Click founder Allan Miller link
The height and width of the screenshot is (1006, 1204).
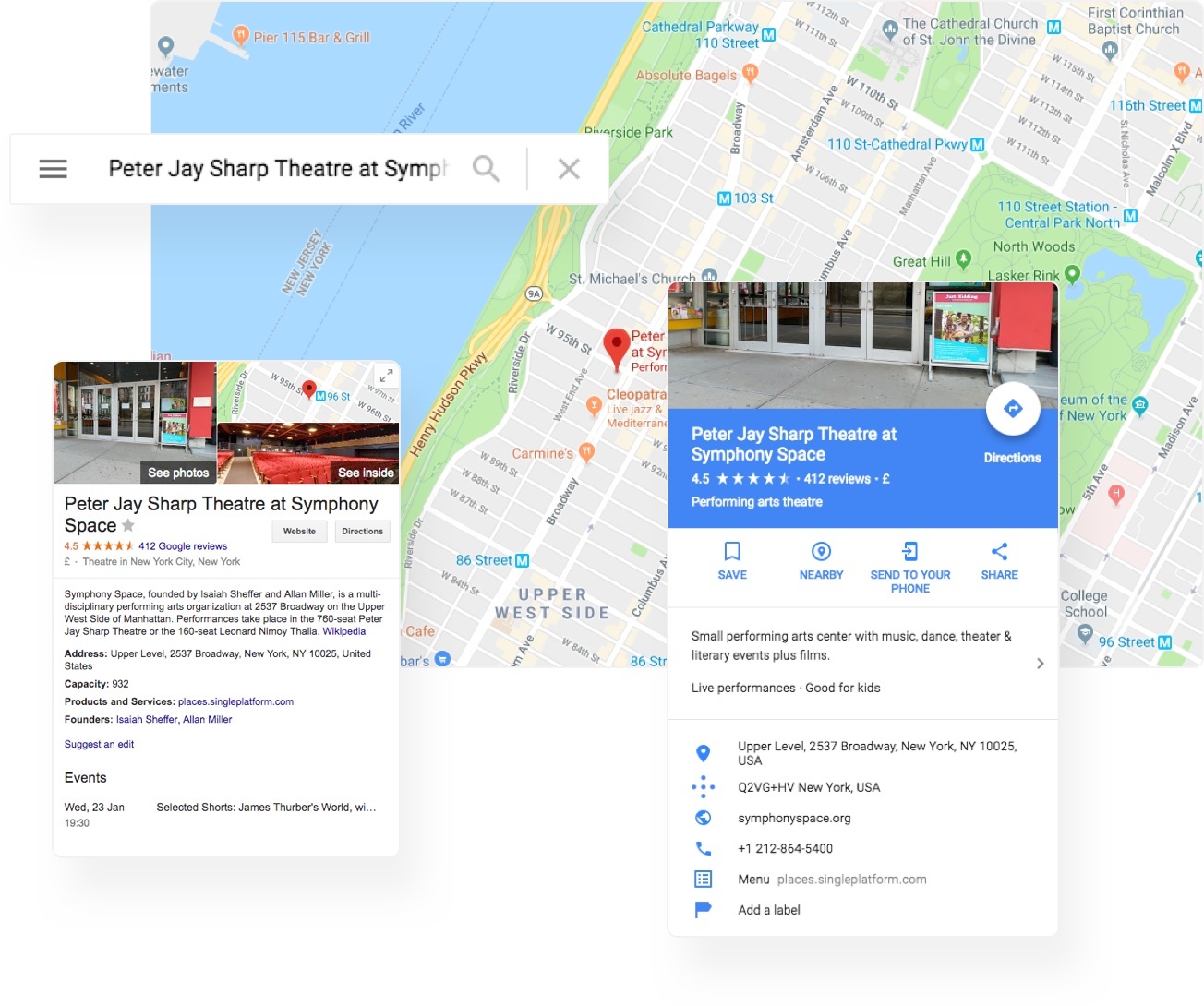[208, 719]
